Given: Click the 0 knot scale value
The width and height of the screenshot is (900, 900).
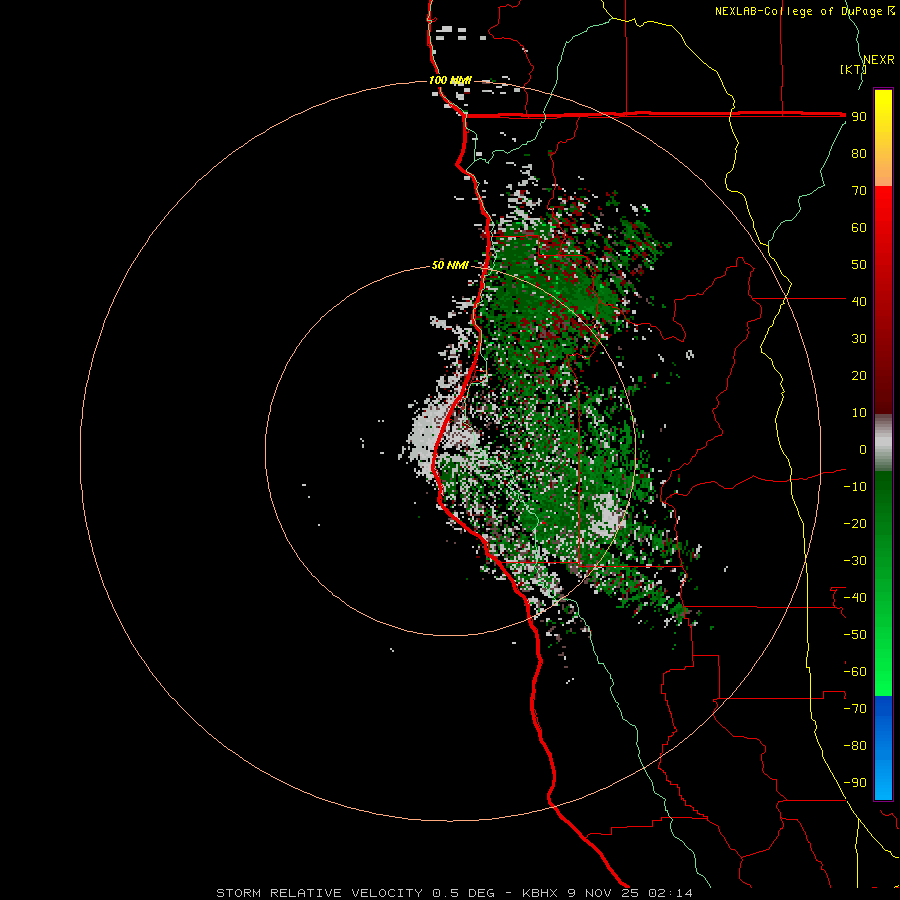Looking at the screenshot, I should (x=863, y=449).
